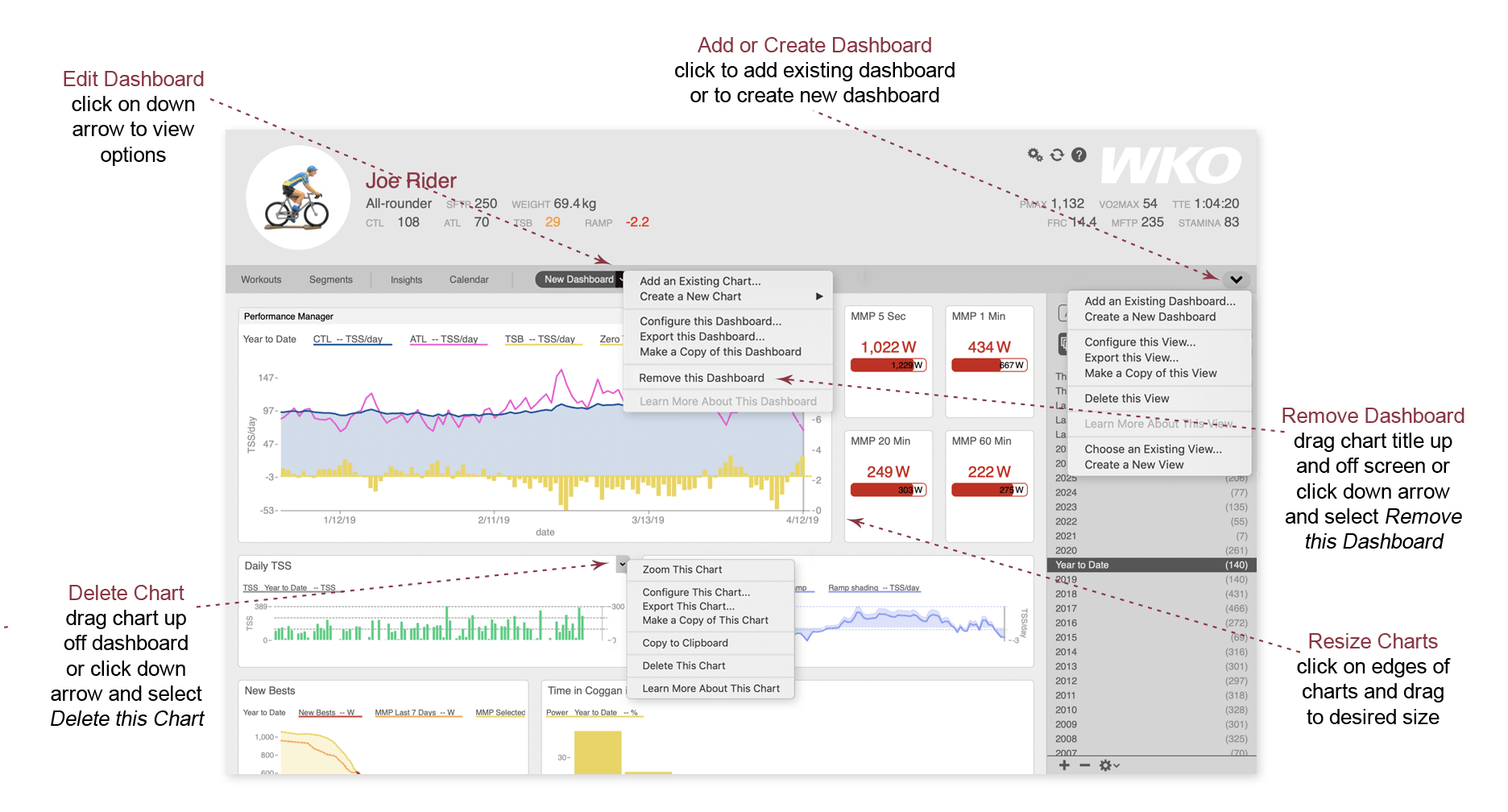The image size is (1508, 812).
Task: Click the STAMINA value 83 in header
Action: click(x=1232, y=222)
